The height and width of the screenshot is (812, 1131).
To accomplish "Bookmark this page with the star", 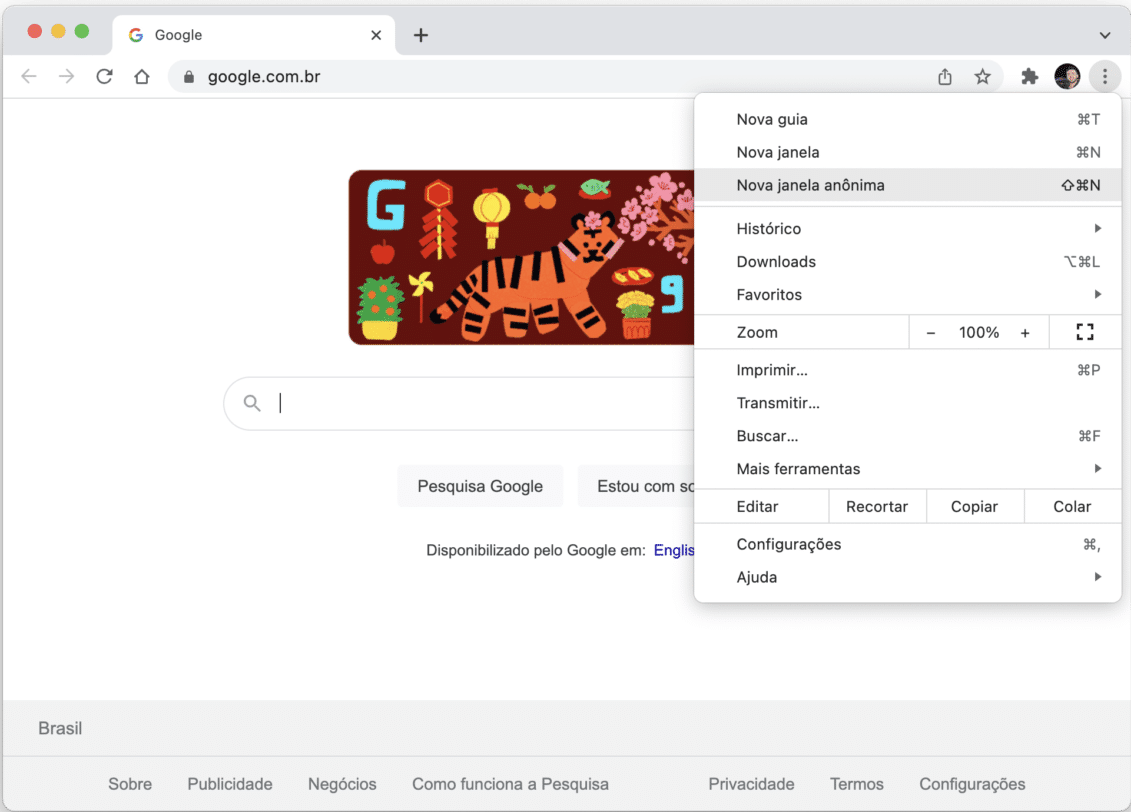I will click(982, 76).
